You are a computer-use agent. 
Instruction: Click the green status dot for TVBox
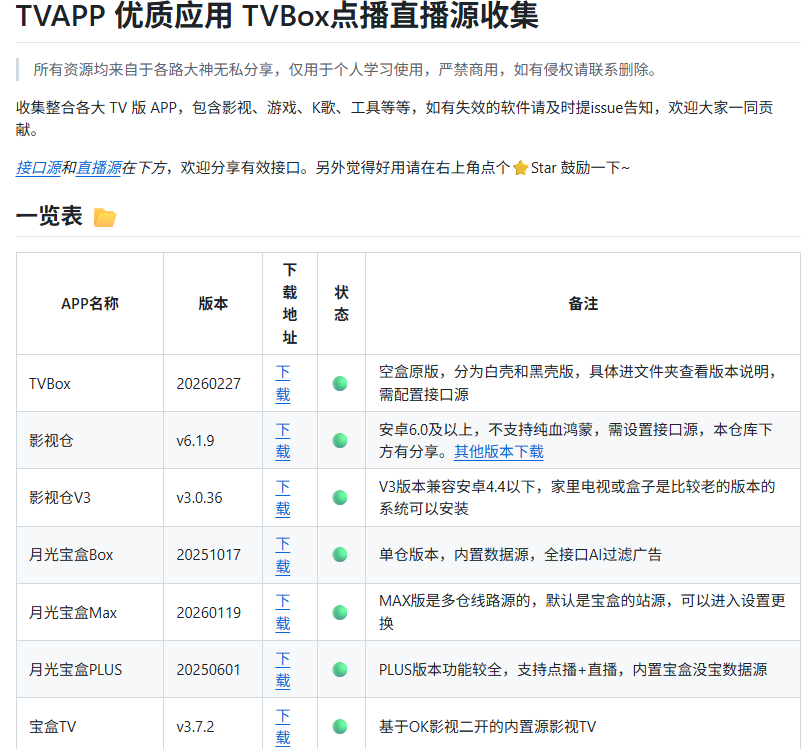click(x=340, y=383)
